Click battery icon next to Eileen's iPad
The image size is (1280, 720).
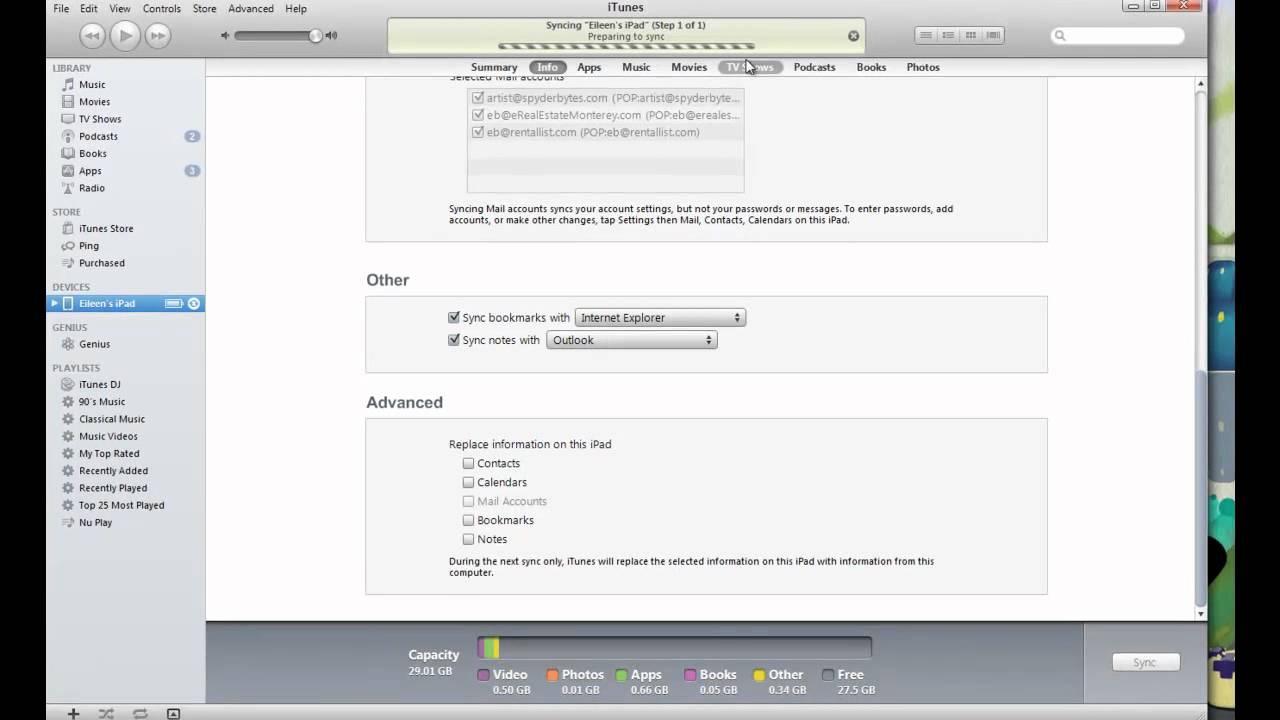point(173,303)
